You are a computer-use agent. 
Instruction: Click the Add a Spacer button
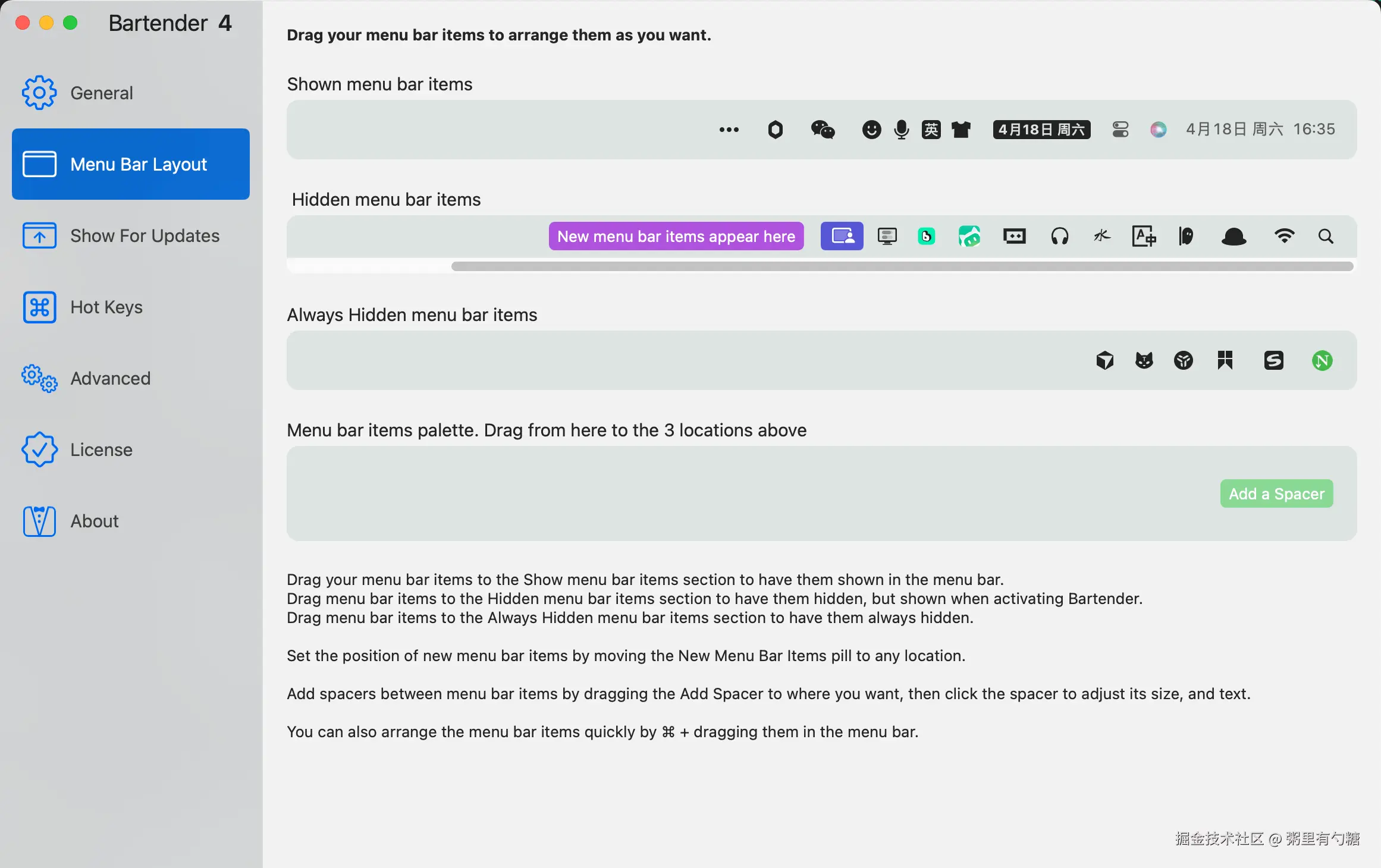point(1276,493)
